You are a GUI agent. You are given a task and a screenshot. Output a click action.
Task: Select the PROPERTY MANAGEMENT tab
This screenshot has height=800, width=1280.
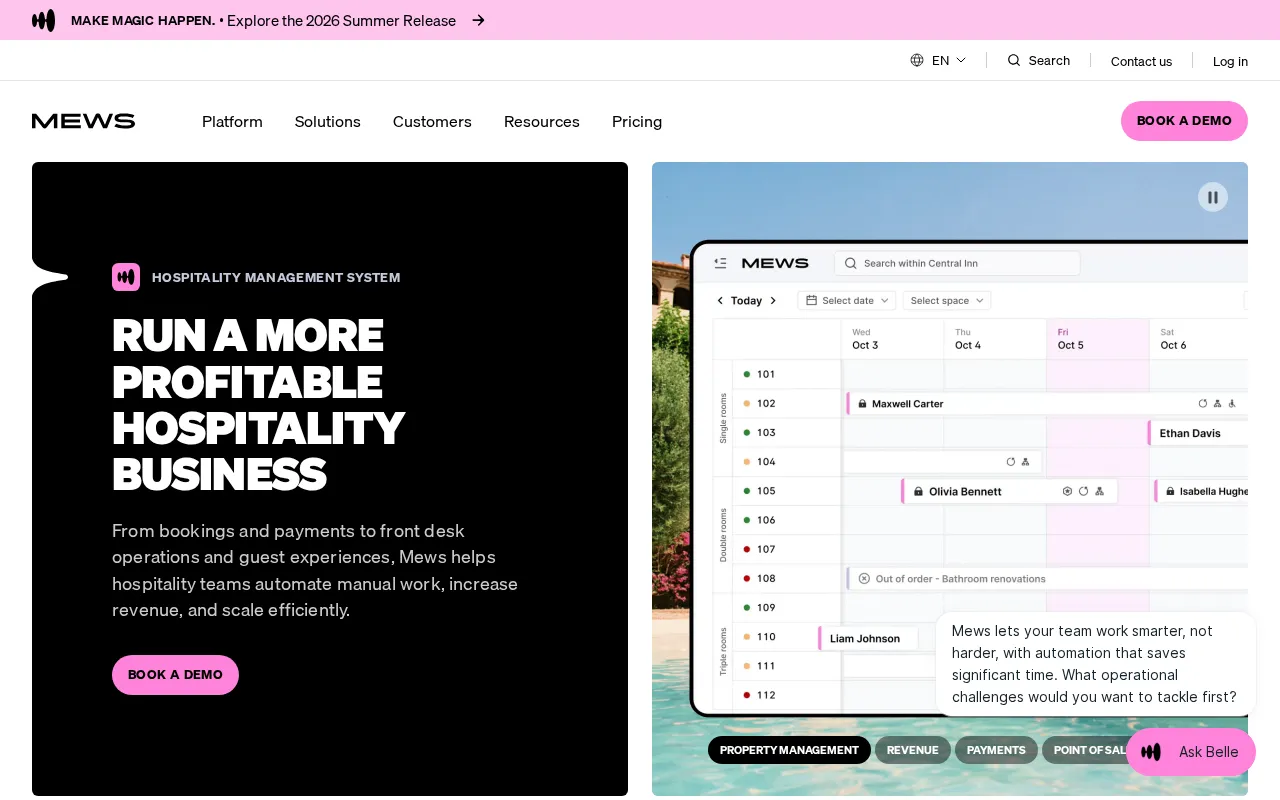[x=789, y=750]
